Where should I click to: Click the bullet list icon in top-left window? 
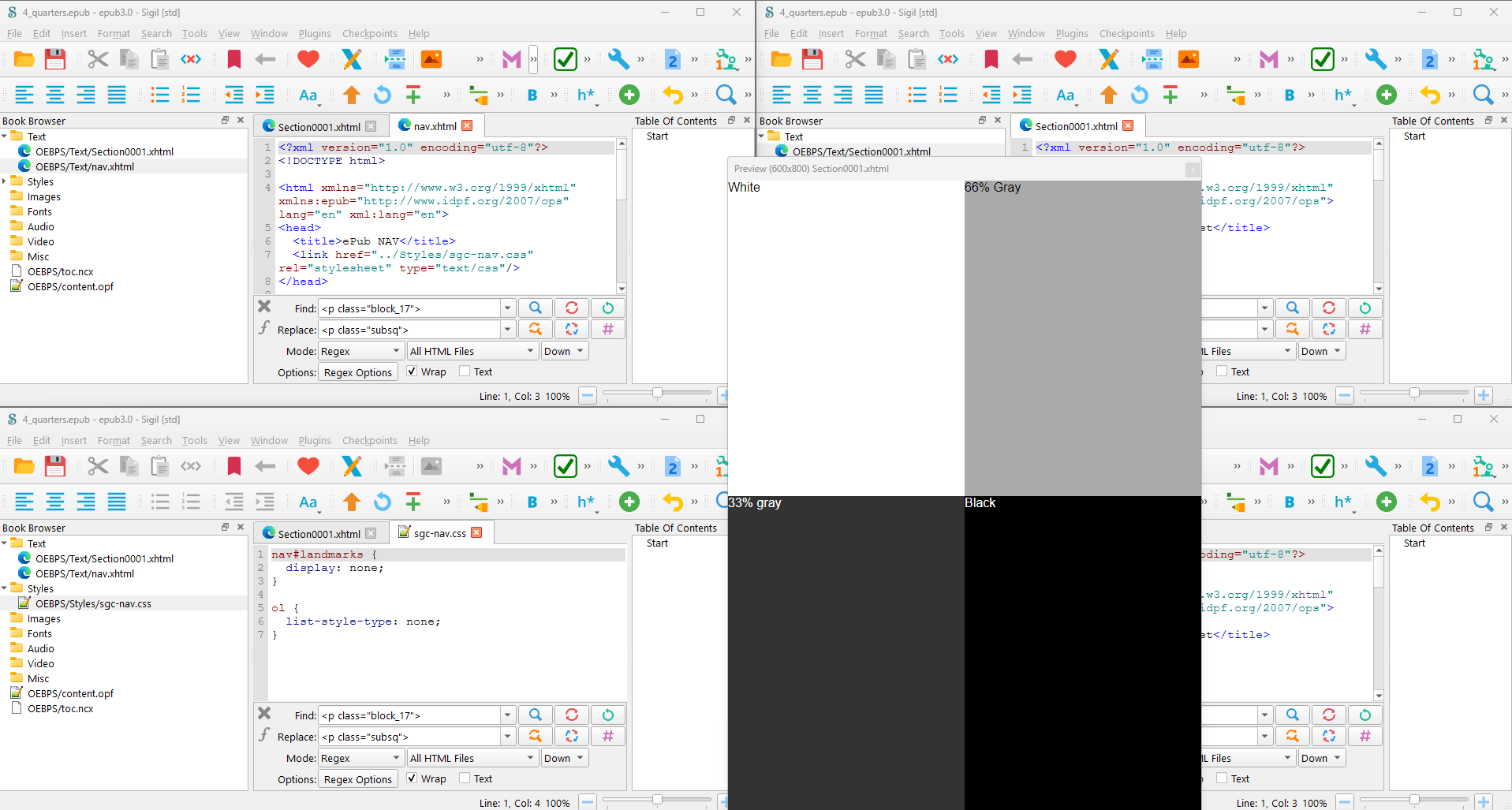point(160,95)
